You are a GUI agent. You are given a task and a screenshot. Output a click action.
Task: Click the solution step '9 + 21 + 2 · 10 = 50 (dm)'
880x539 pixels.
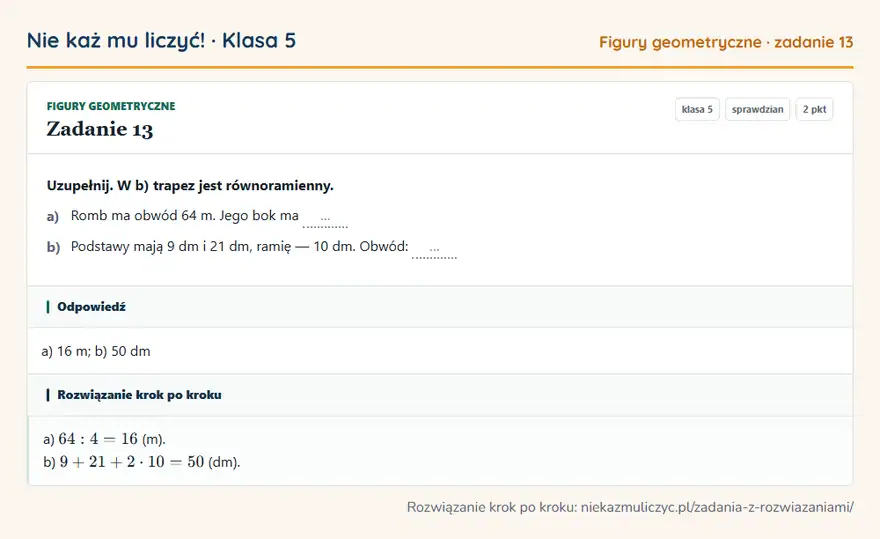click(150, 462)
